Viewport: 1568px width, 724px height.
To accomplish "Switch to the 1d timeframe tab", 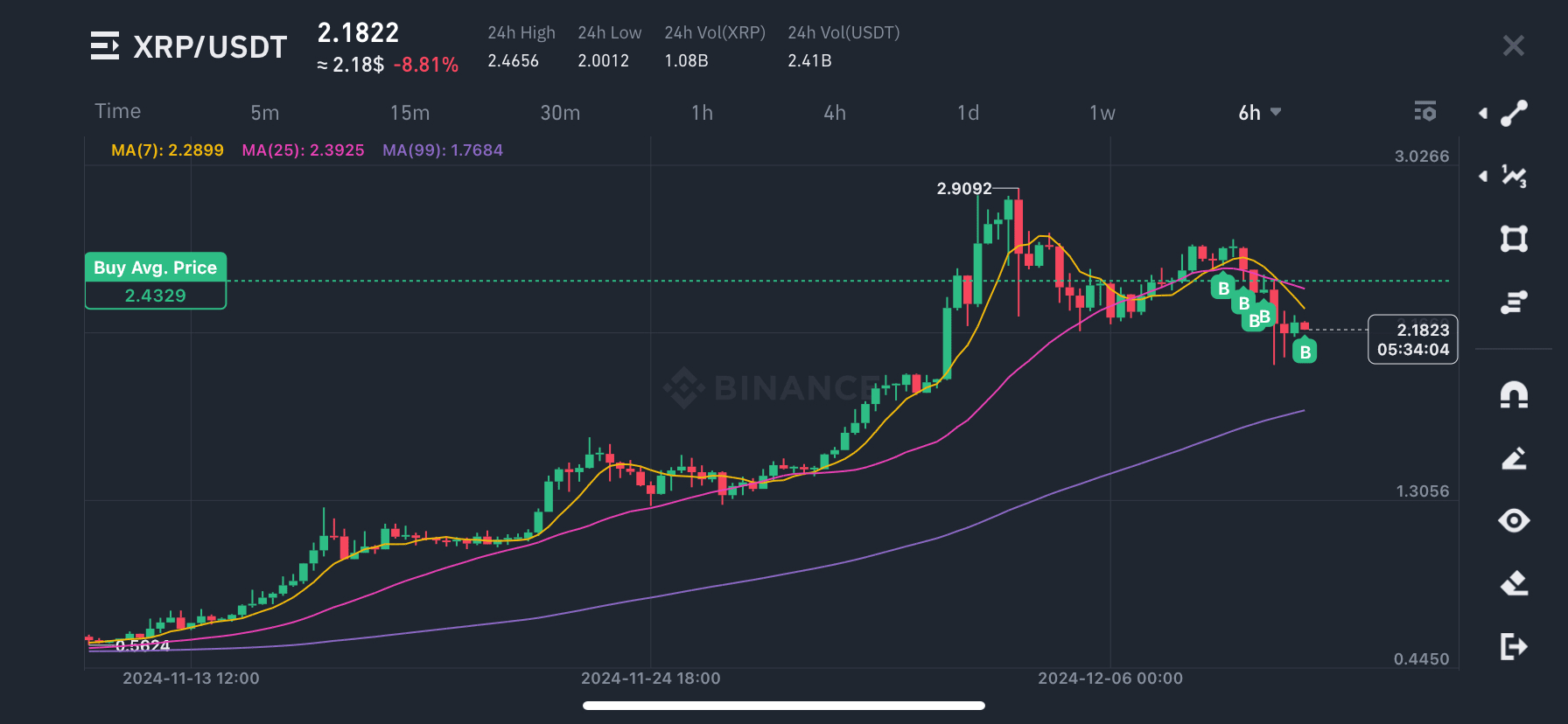I will pyautogui.click(x=967, y=112).
